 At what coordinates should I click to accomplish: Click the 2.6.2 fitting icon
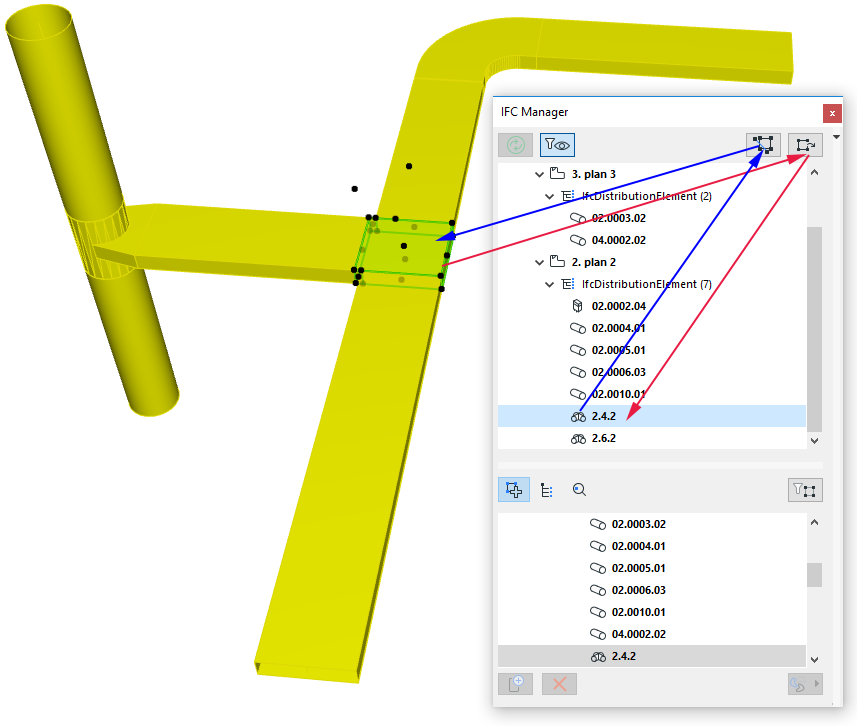(578, 438)
